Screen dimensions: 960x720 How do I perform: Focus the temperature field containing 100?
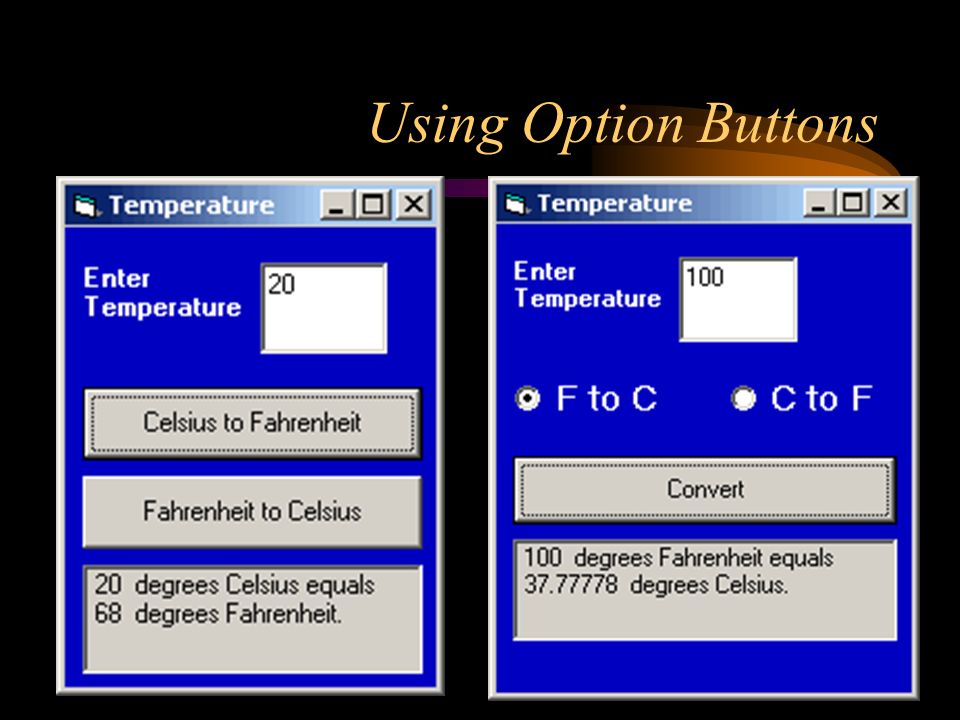[738, 299]
